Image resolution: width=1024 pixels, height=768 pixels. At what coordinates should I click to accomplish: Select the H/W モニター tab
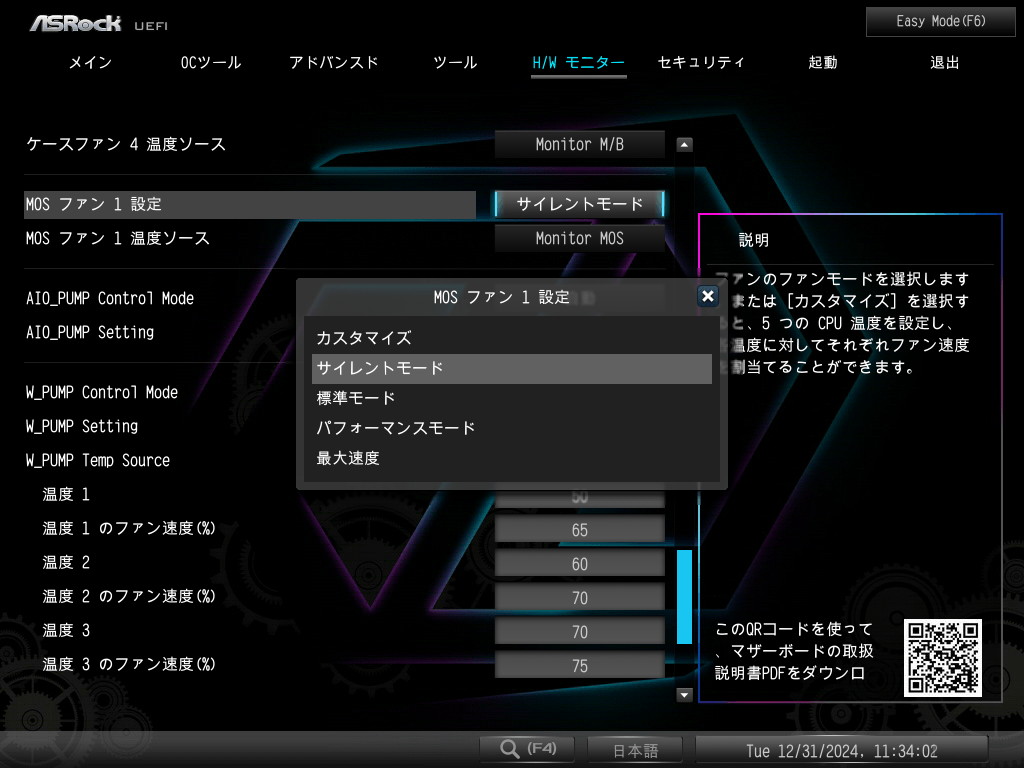(x=579, y=63)
